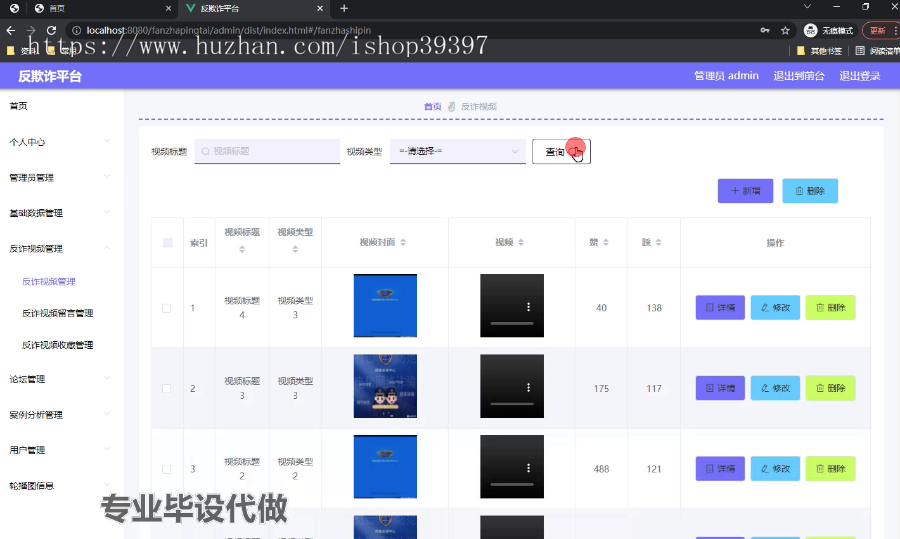Click 修改 for row 1
900x539 pixels.
(775, 308)
